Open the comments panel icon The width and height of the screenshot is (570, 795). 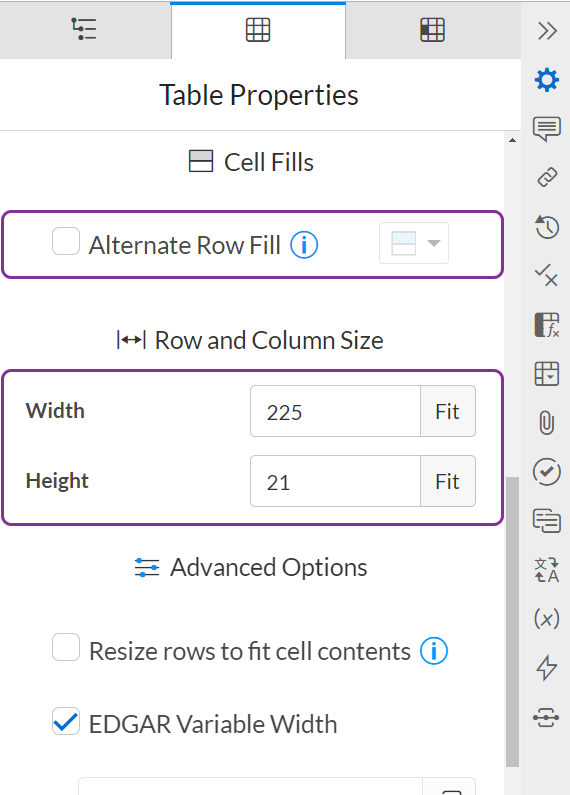point(547,129)
